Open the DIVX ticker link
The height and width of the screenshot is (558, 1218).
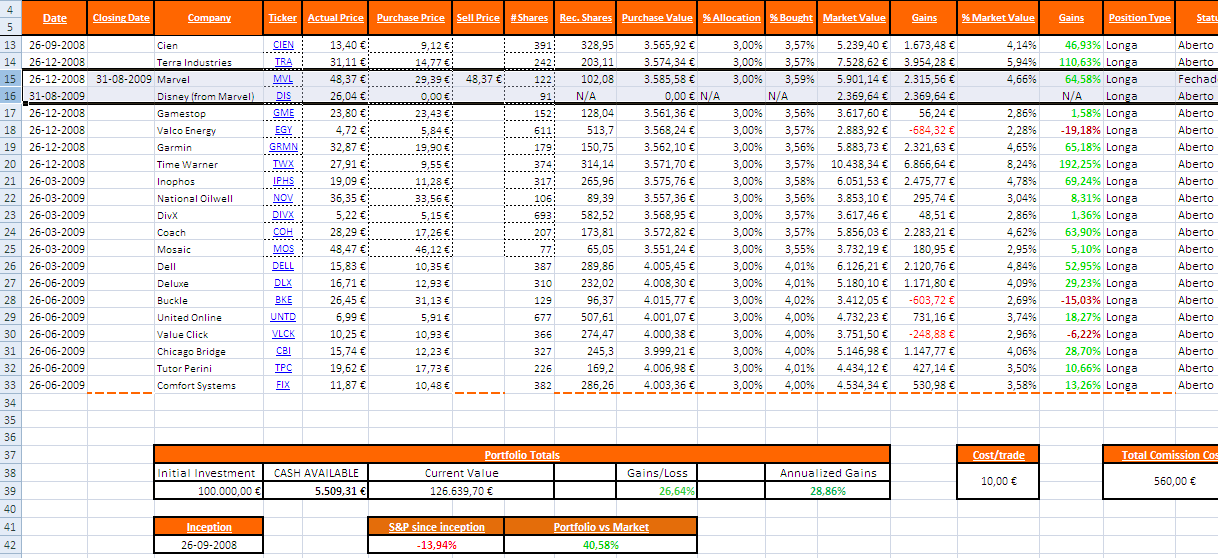pyautogui.click(x=283, y=215)
